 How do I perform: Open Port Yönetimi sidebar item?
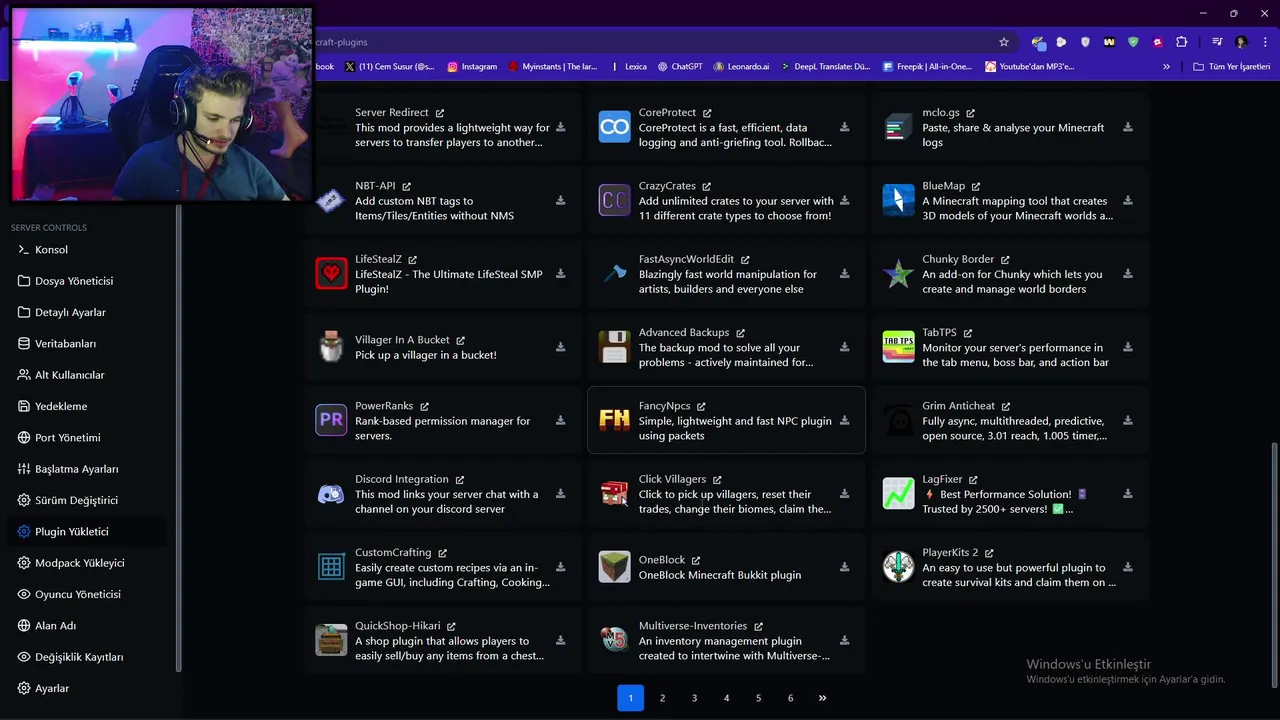click(x=88, y=437)
